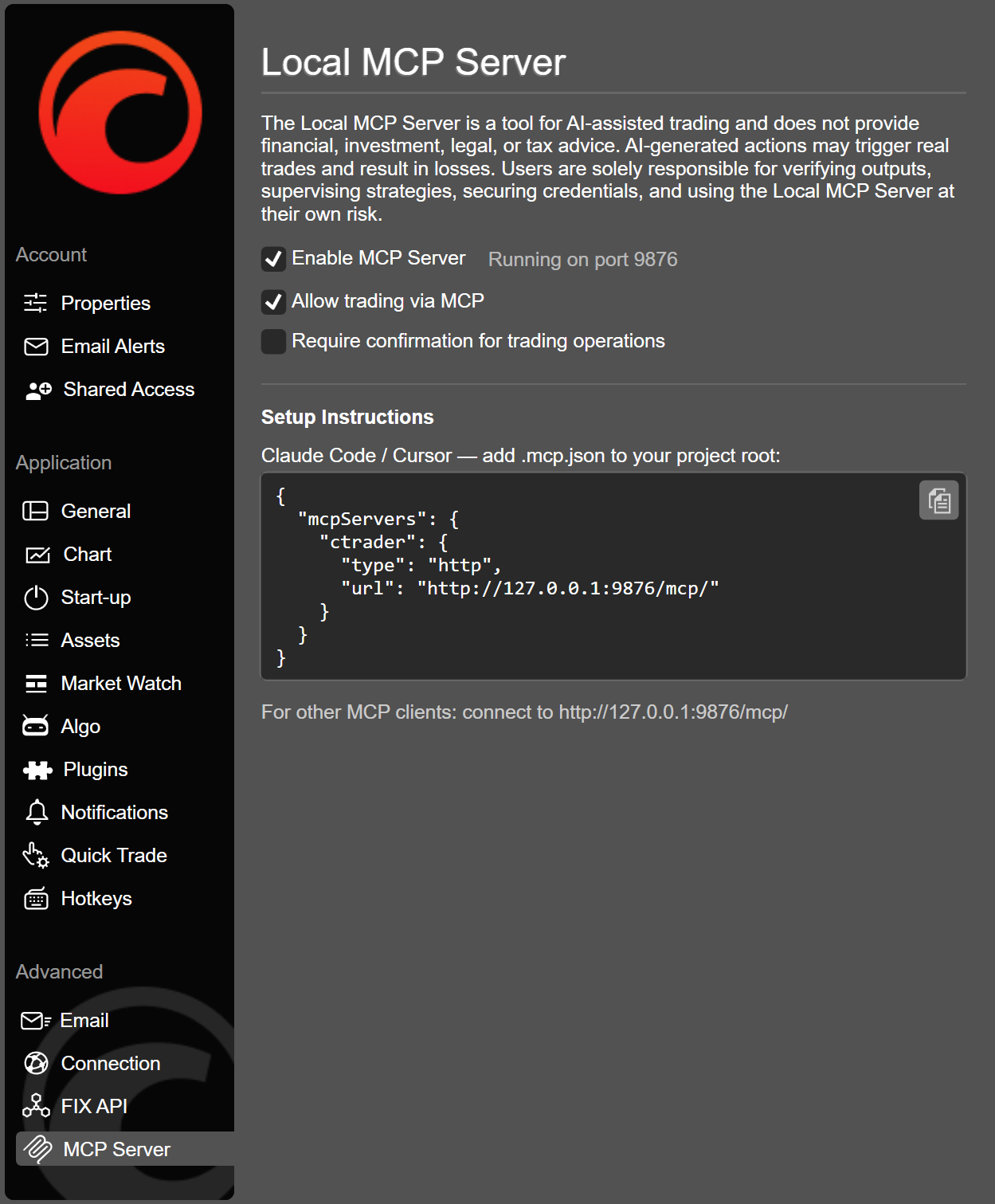
Task: Click the "type": "http" line in code
Action: click(x=421, y=566)
